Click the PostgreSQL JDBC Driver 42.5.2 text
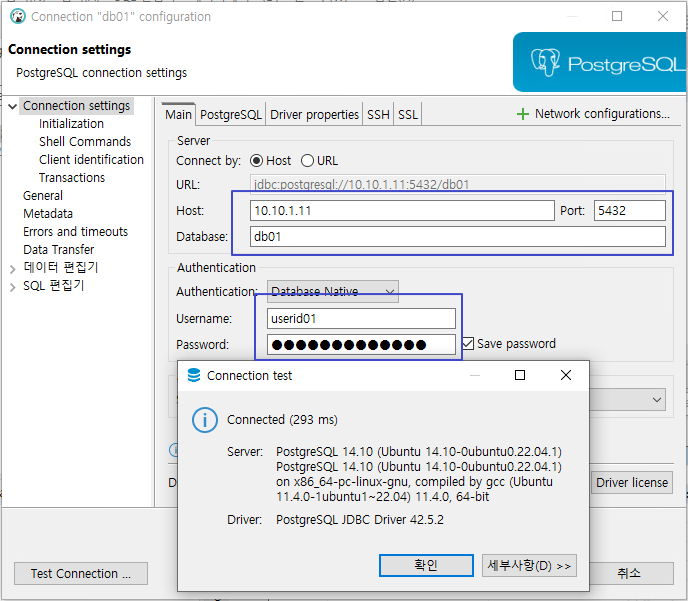The height and width of the screenshot is (601, 688). [360, 520]
